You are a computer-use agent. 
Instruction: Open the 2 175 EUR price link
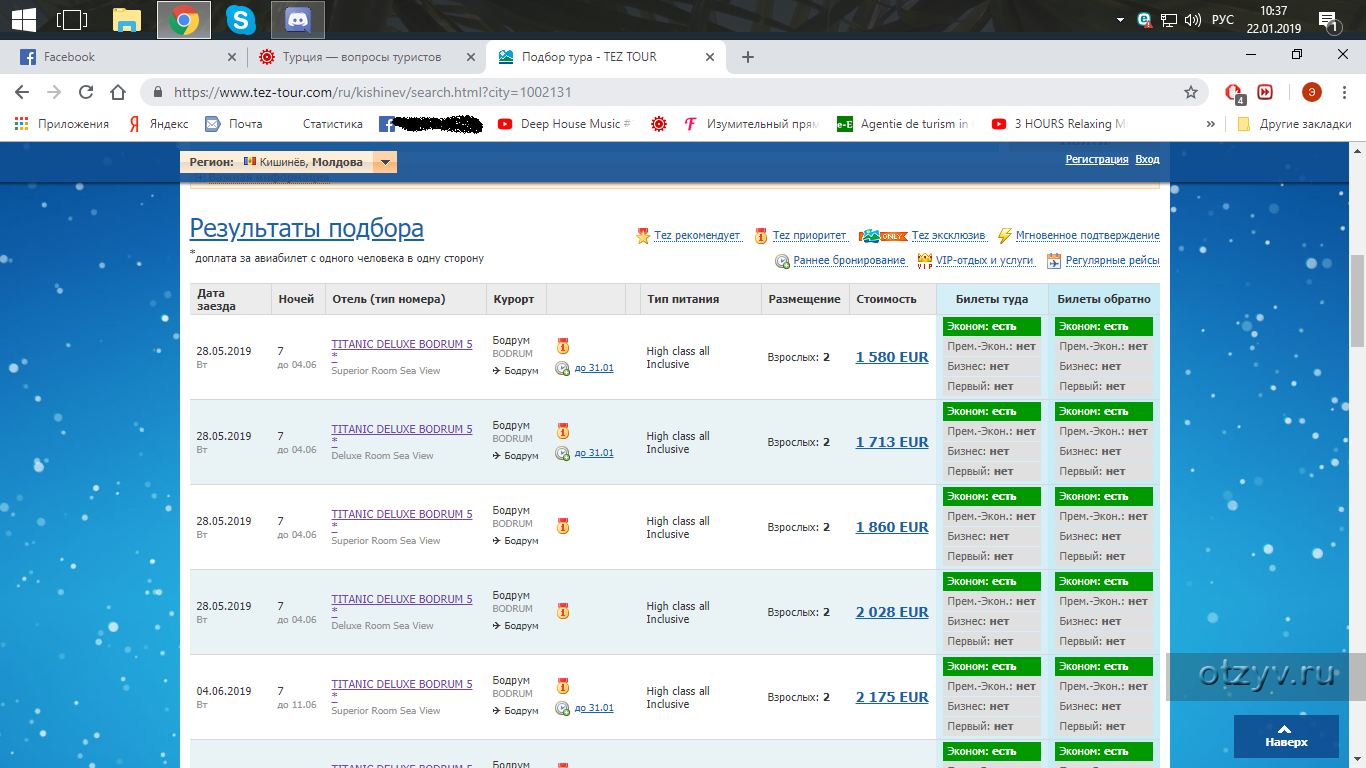tap(892, 697)
